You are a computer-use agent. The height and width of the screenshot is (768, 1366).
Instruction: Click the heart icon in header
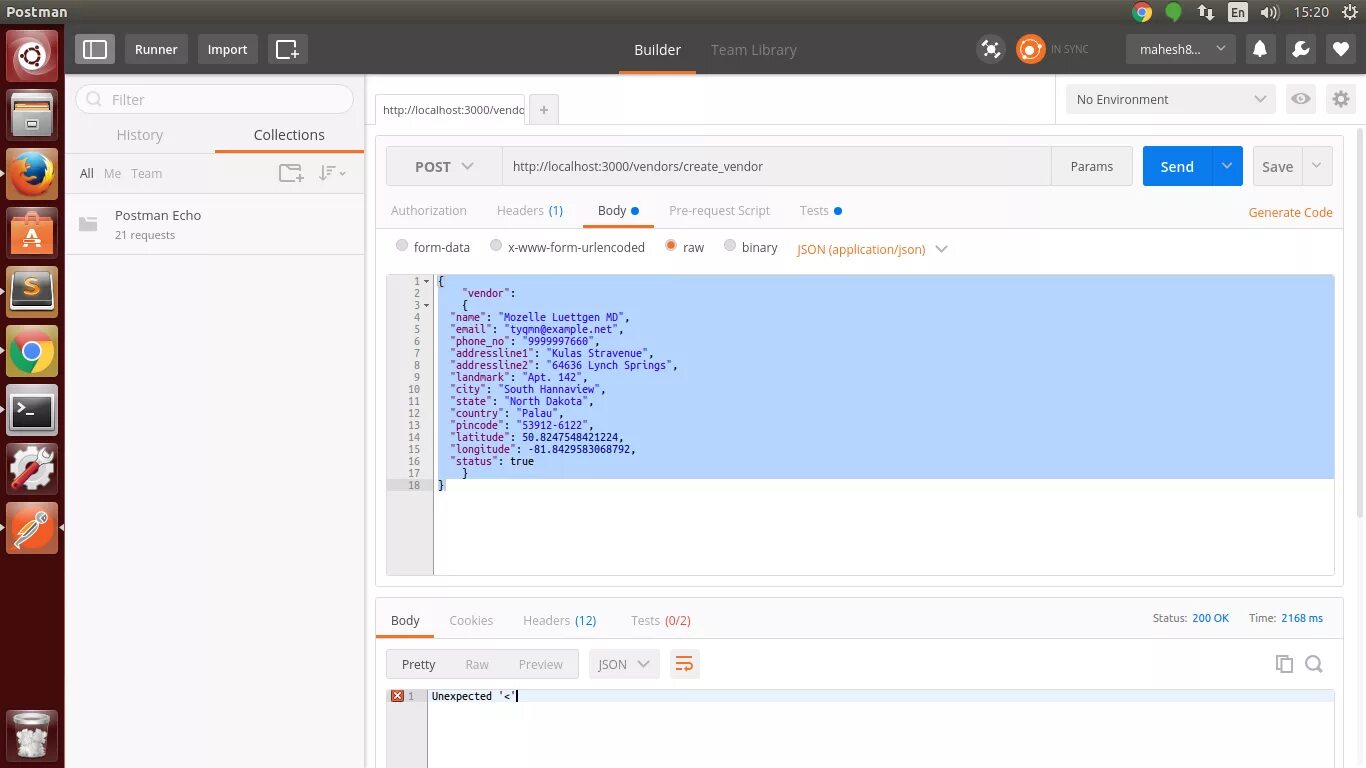click(1341, 49)
